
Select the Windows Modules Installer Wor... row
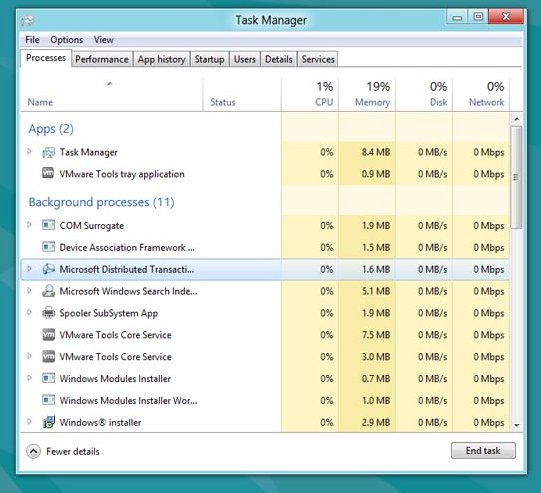[x=265, y=401]
